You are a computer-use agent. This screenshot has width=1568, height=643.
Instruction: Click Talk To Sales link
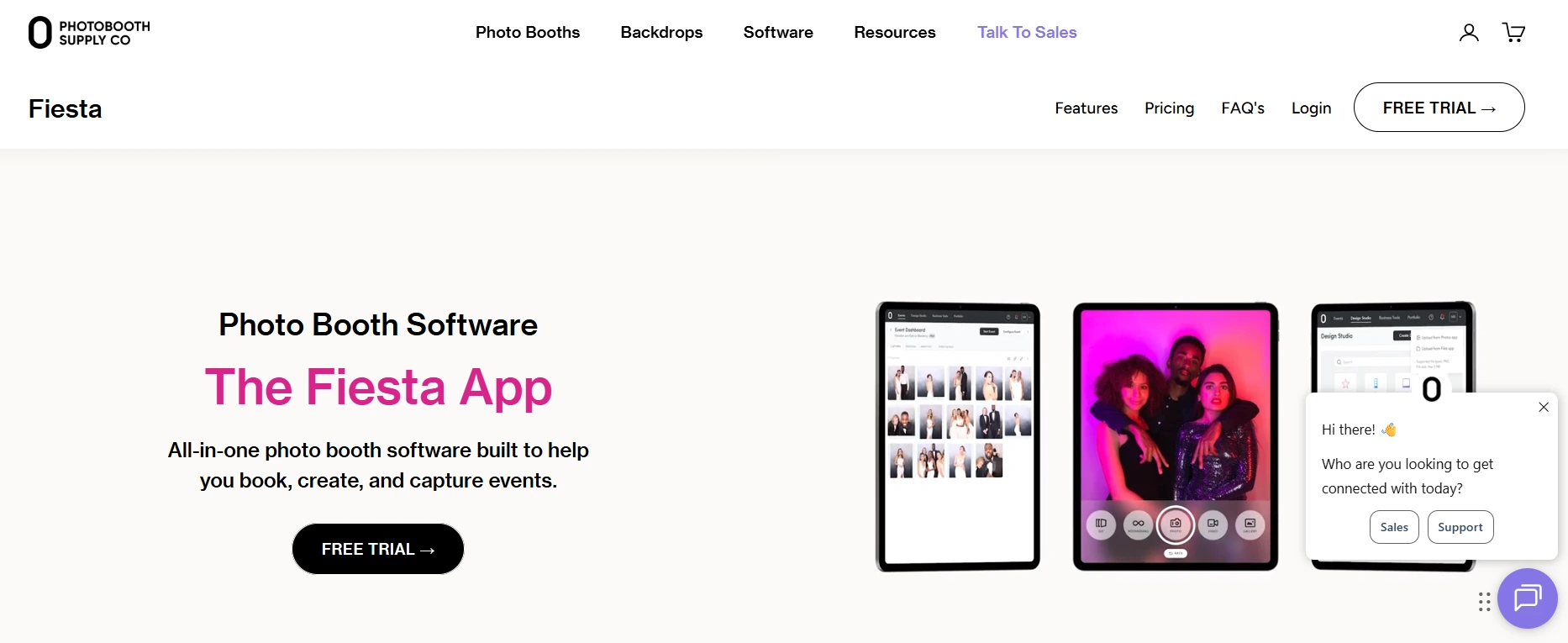[x=1027, y=32]
